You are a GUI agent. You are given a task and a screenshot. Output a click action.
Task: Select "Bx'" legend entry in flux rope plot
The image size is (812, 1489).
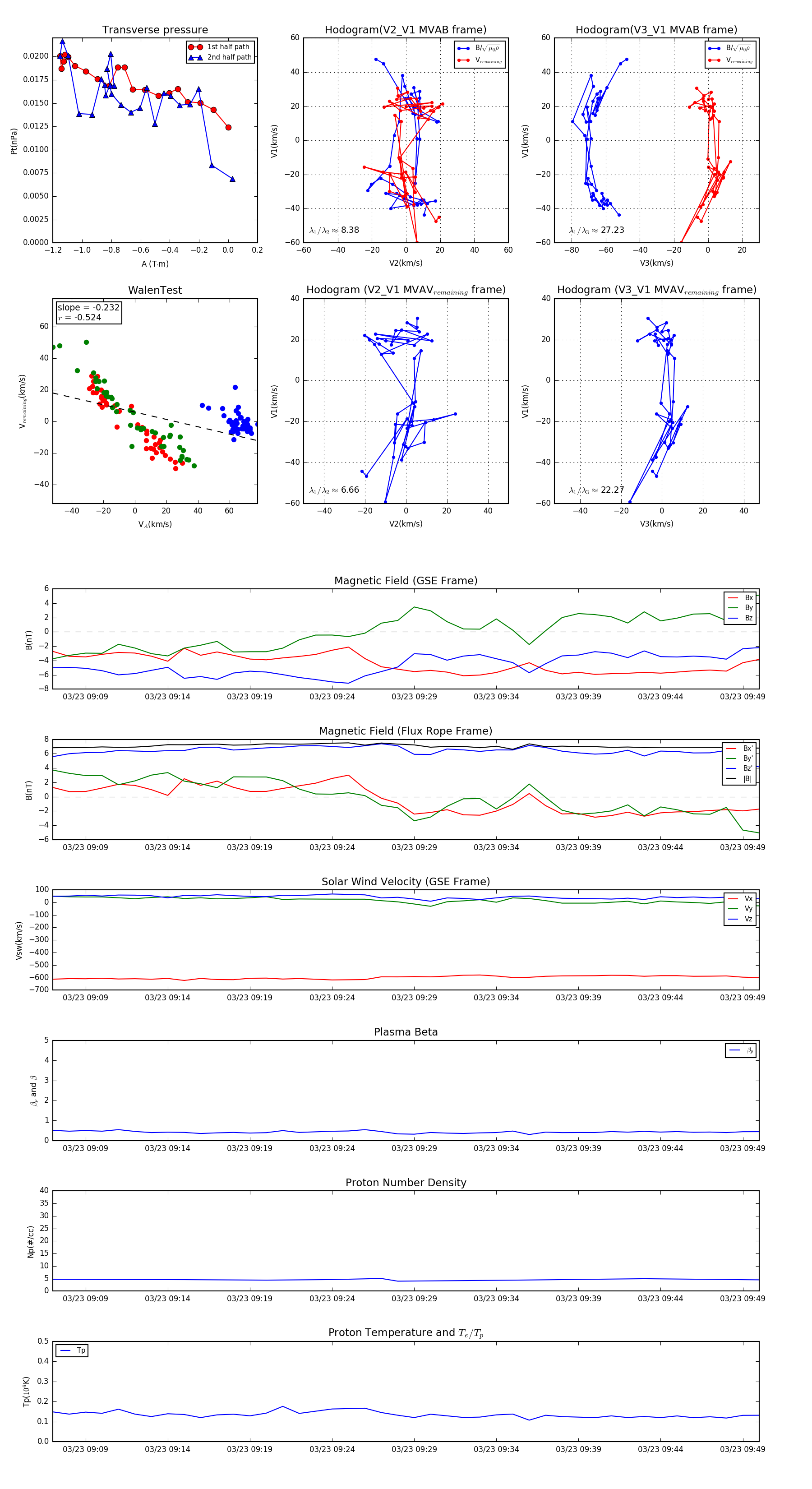[x=740, y=749]
